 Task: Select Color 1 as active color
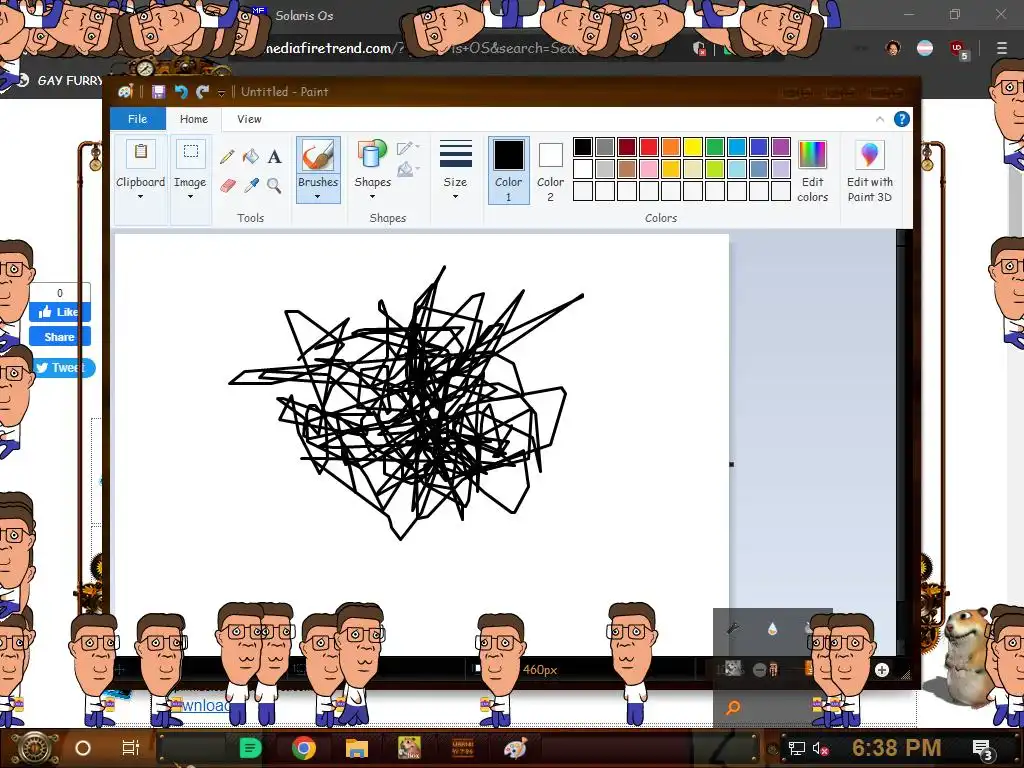point(509,170)
